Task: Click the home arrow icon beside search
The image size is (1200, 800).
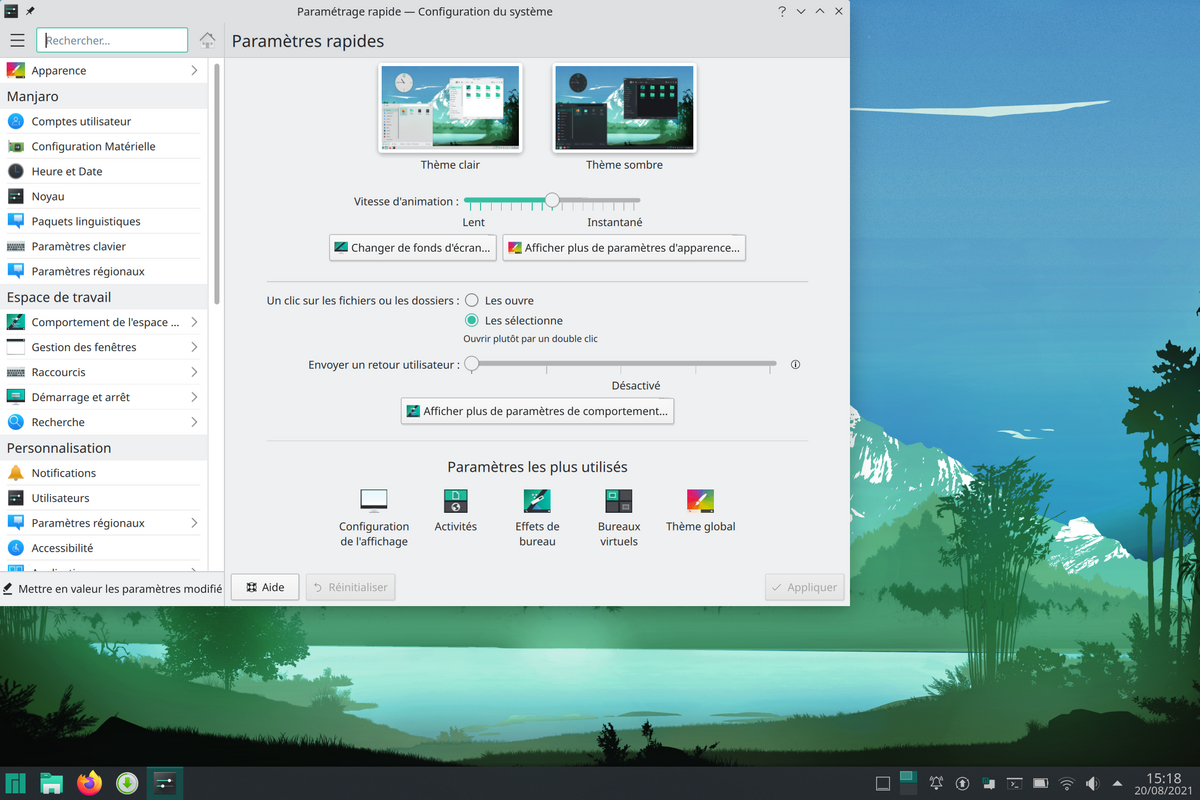Action: 207,40
